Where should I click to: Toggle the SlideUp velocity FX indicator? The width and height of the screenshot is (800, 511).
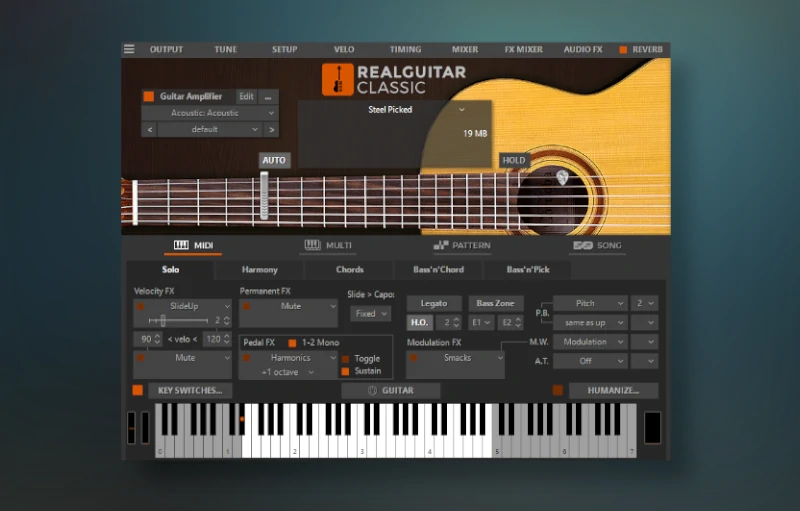pos(140,306)
